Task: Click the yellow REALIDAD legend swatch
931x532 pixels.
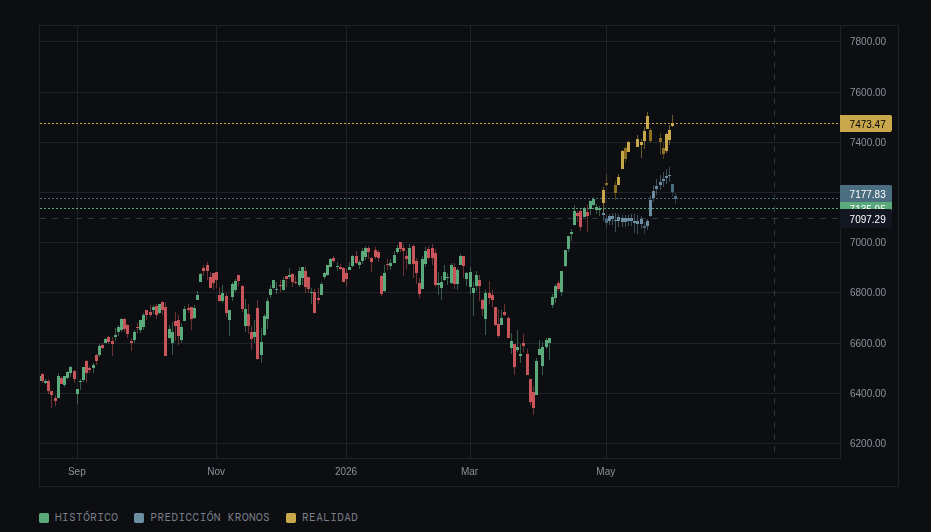Action: tap(291, 518)
